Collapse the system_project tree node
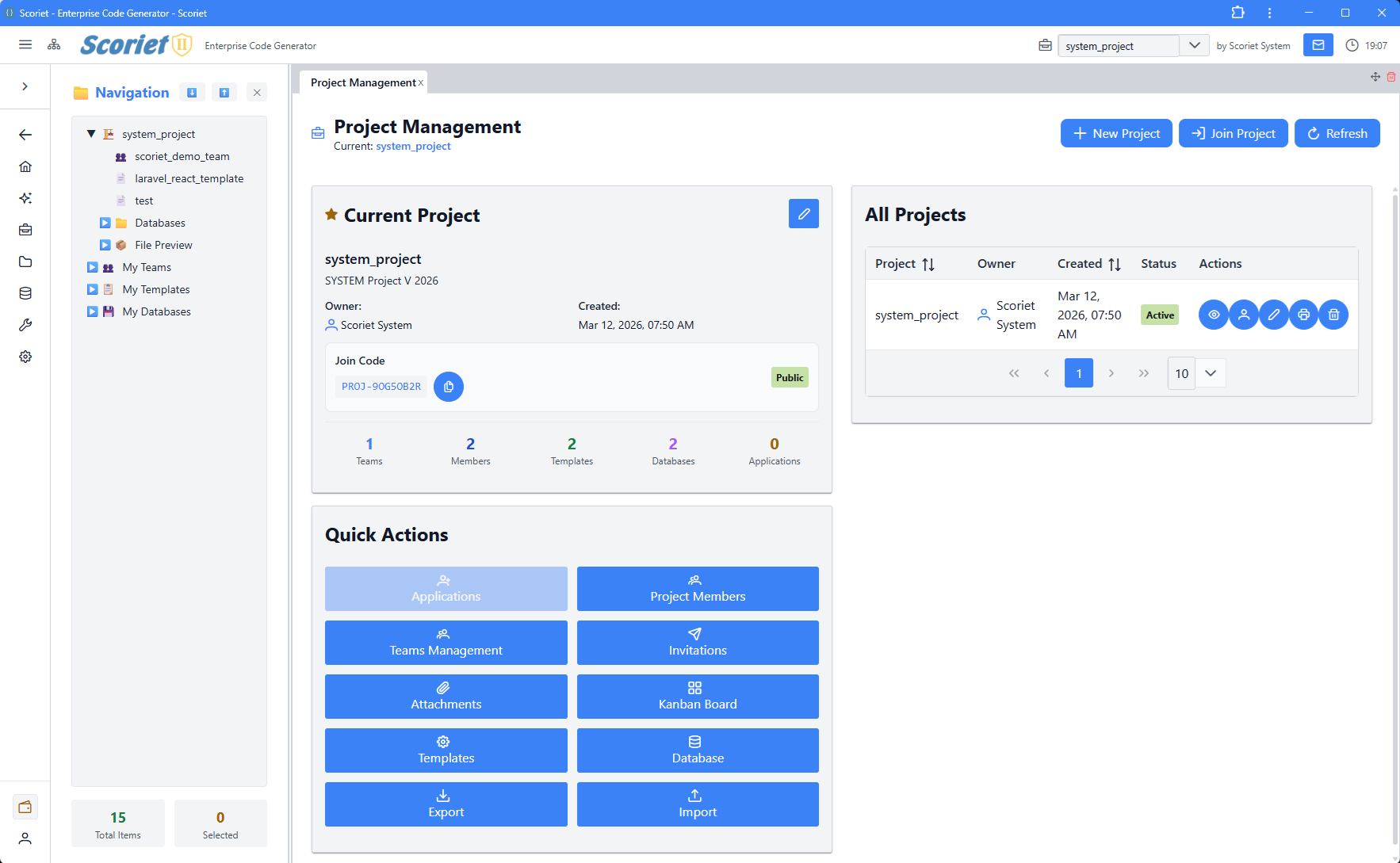The width and height of the screenshot is (1400, 863). (x=90, y=133)
